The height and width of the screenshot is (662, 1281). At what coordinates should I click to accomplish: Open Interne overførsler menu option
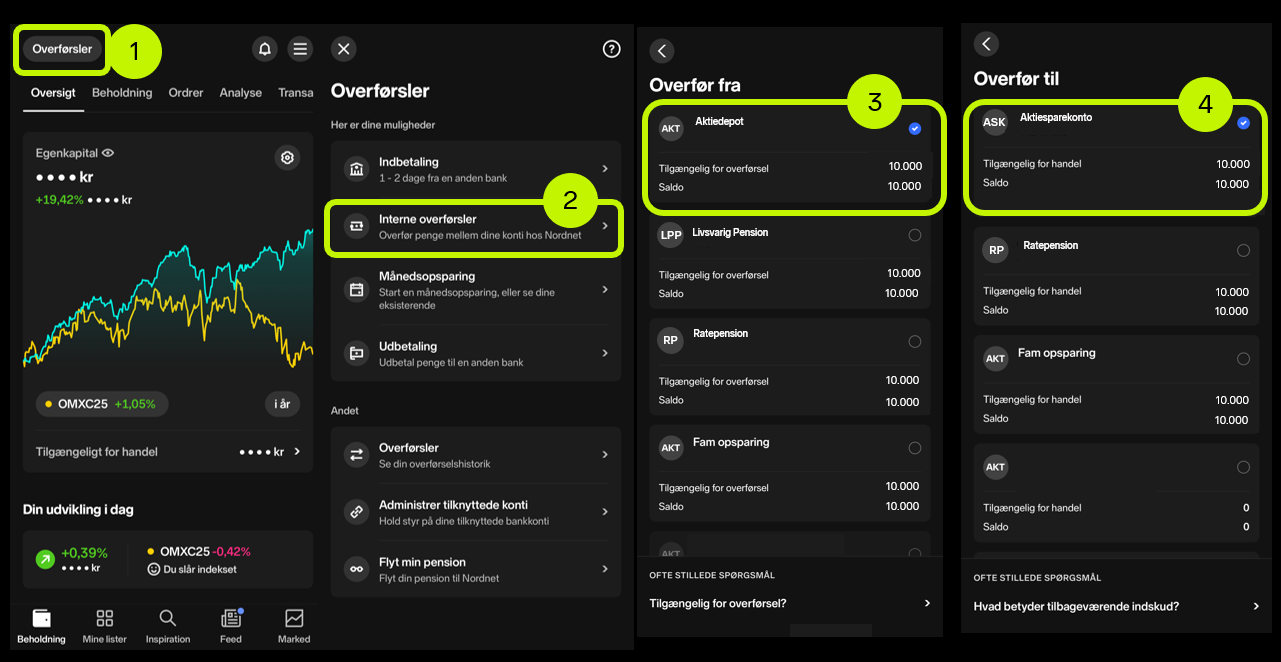(476, 227)
